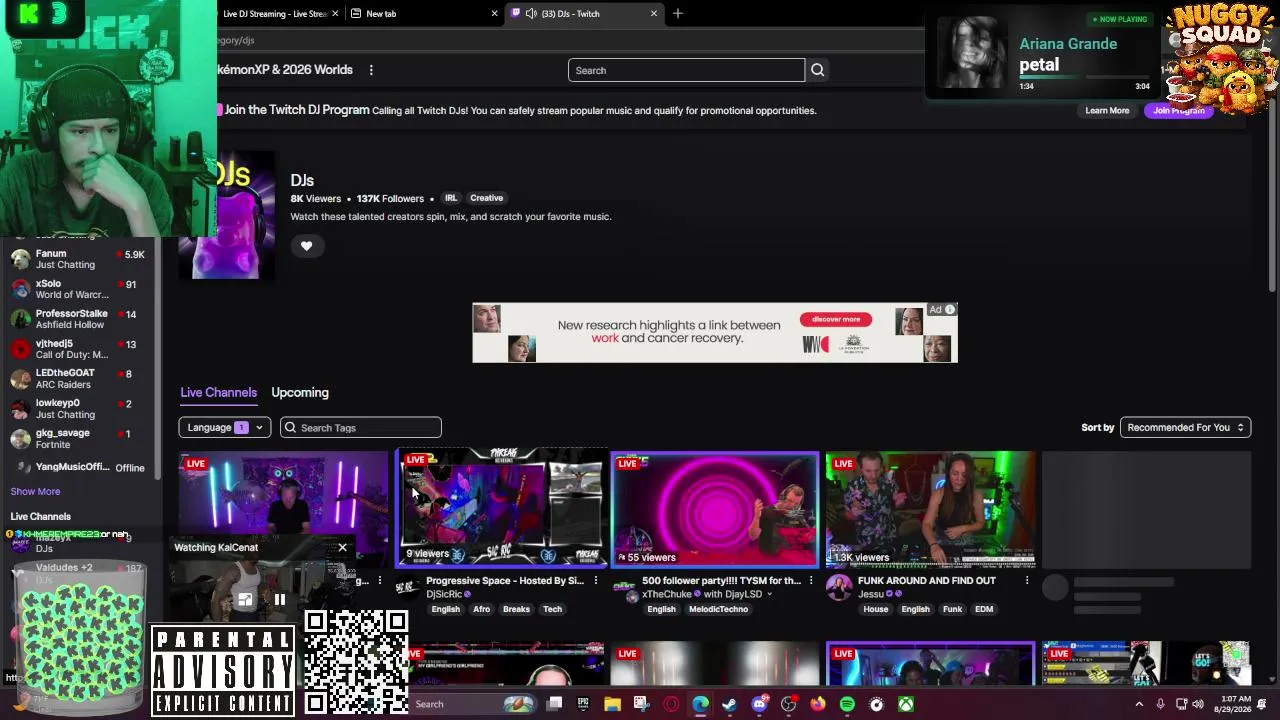Show hidden system tray icons

point(1139,704)
